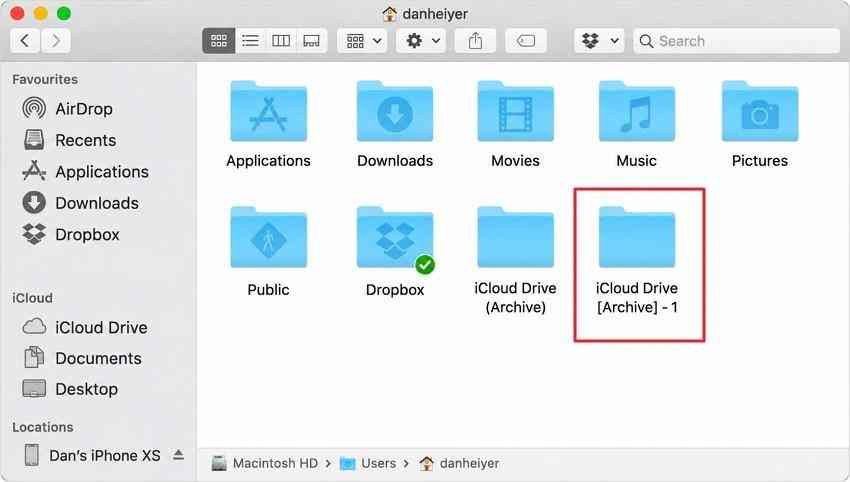This screenshot has width=850, height=482.
Task: Select Desktop in the sidebar
Action: (70, 389)
